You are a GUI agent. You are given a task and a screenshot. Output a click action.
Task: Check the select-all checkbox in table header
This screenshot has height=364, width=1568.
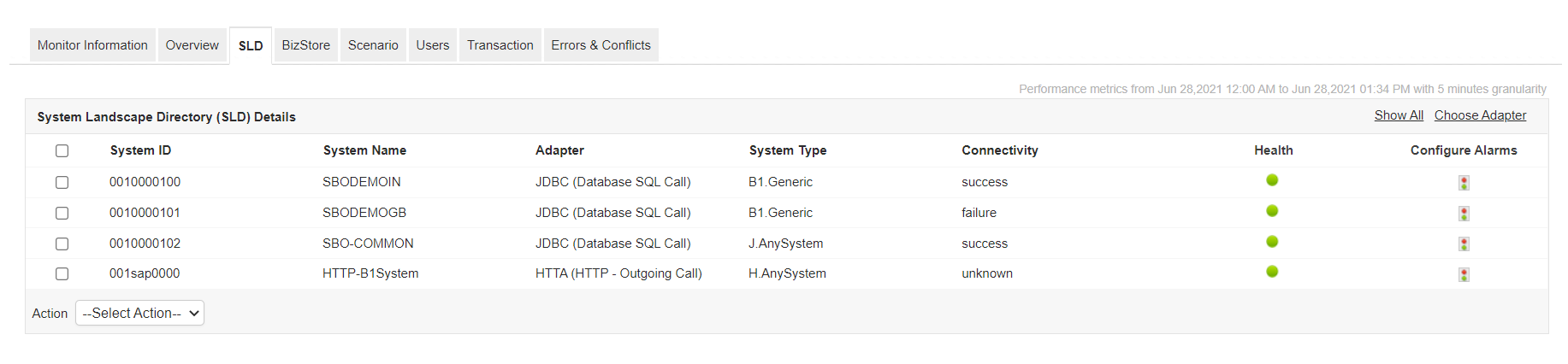(62, 151)
